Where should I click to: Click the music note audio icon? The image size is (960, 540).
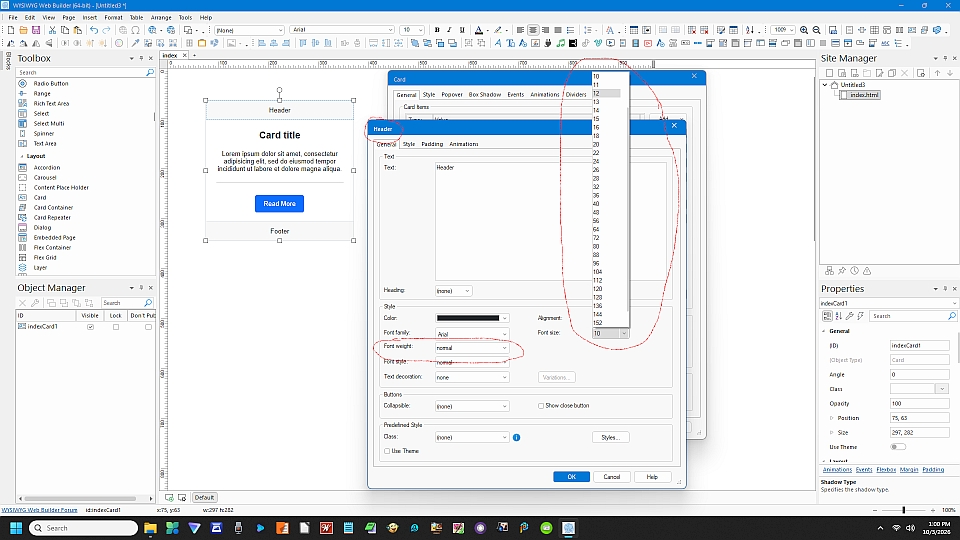click(560, 43)
